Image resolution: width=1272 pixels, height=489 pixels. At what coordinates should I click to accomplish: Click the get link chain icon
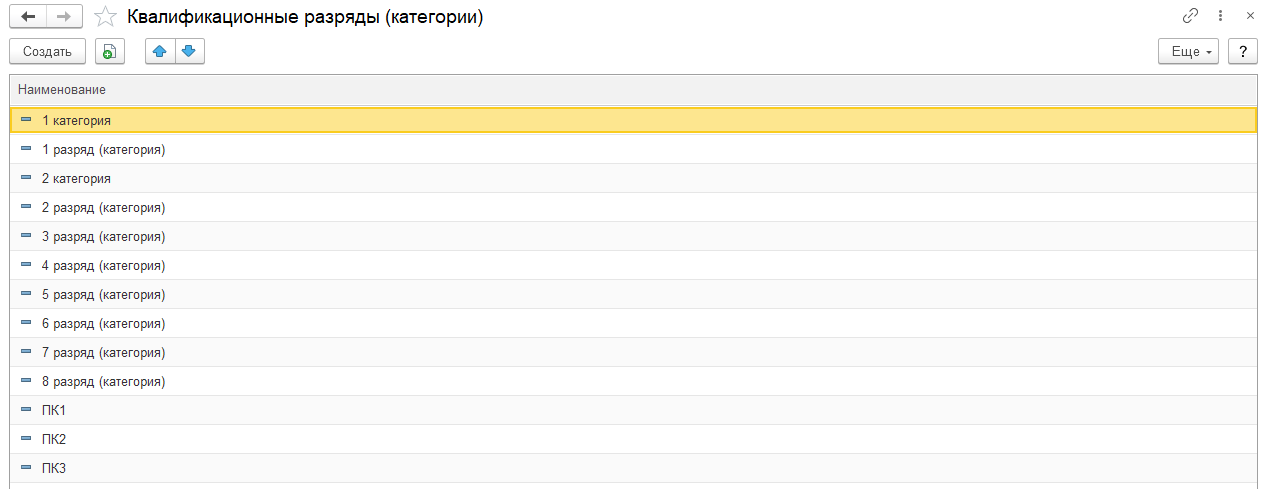pos(1190,17)
